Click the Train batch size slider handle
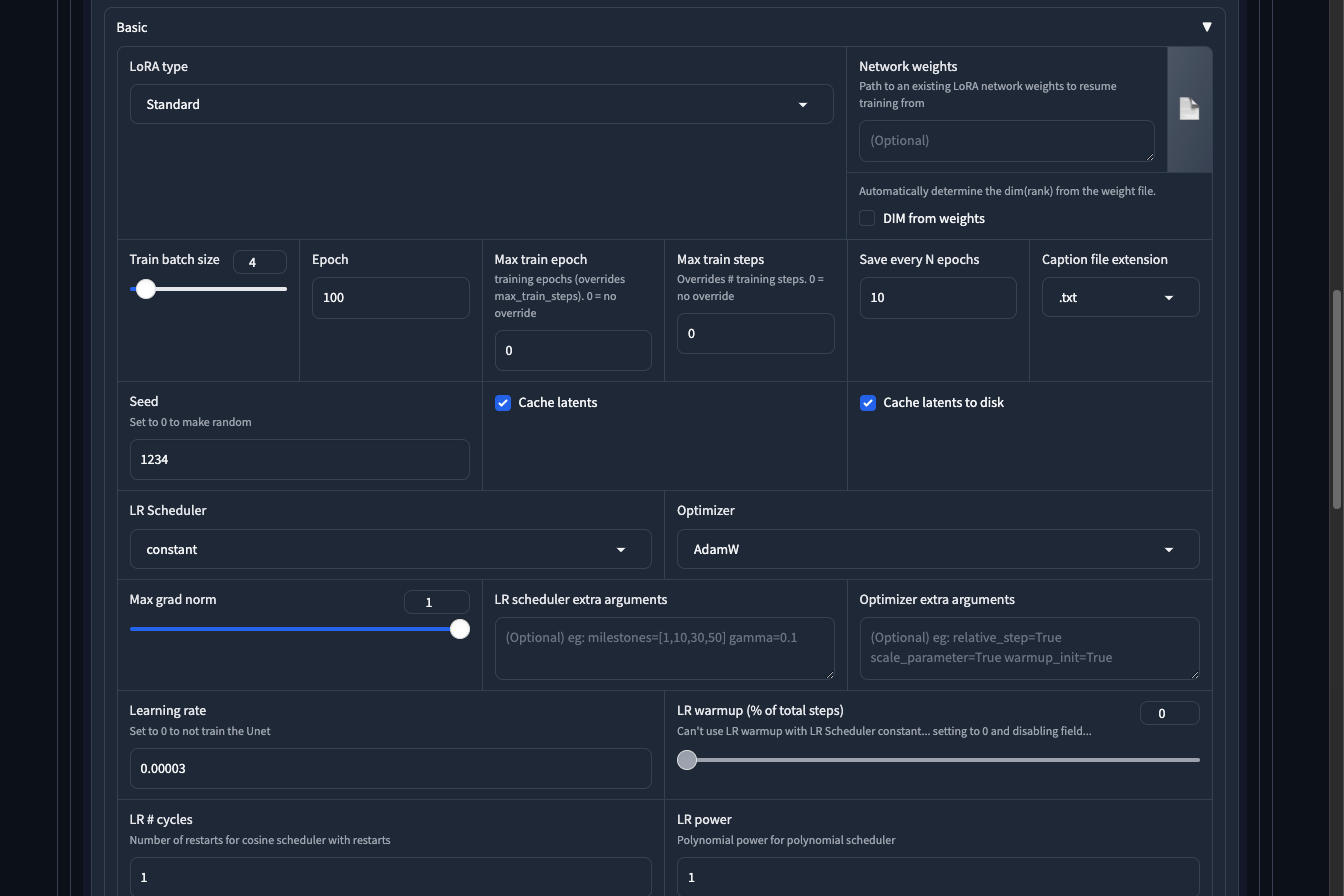This screenshot has width=1344, height=896. [x=146, y=289]
